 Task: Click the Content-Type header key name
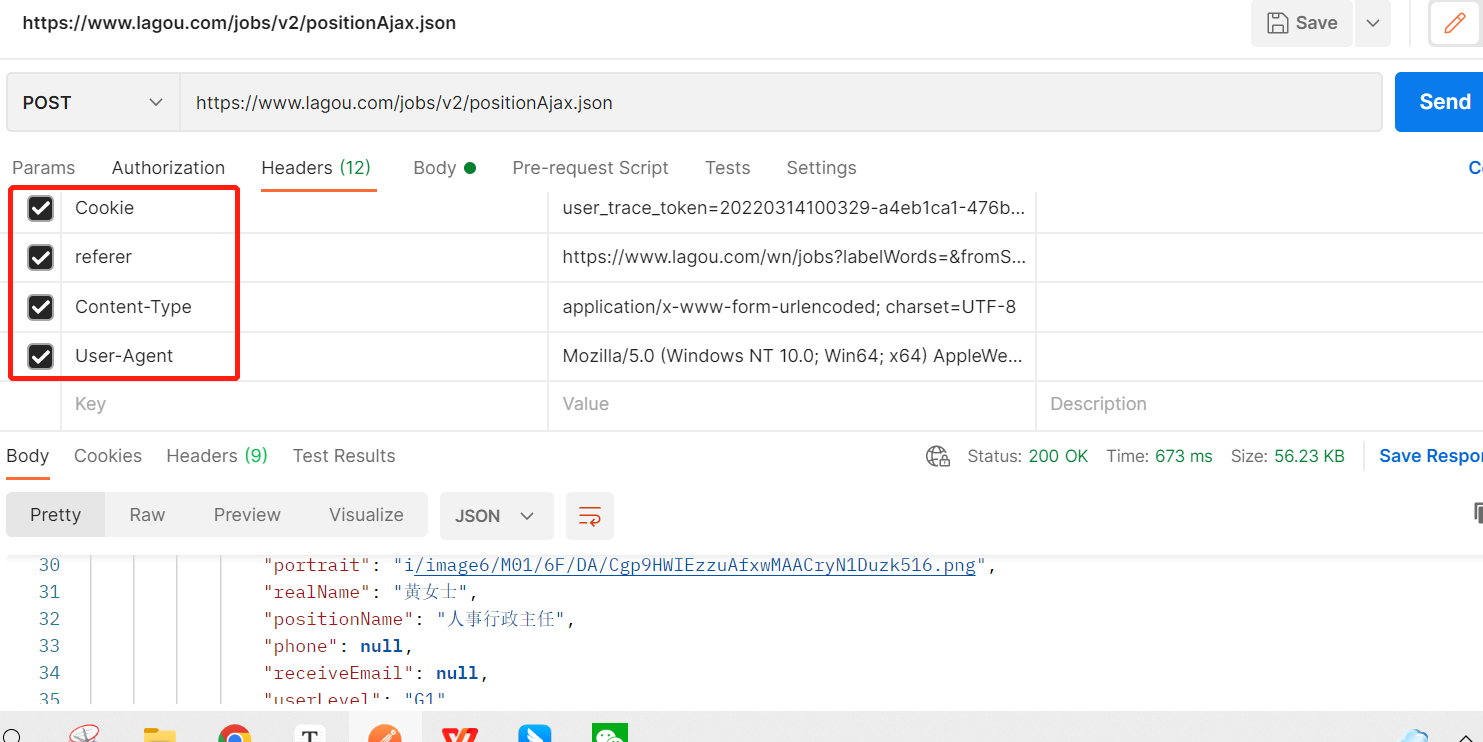pyautogui.click(x=133, y=307)
